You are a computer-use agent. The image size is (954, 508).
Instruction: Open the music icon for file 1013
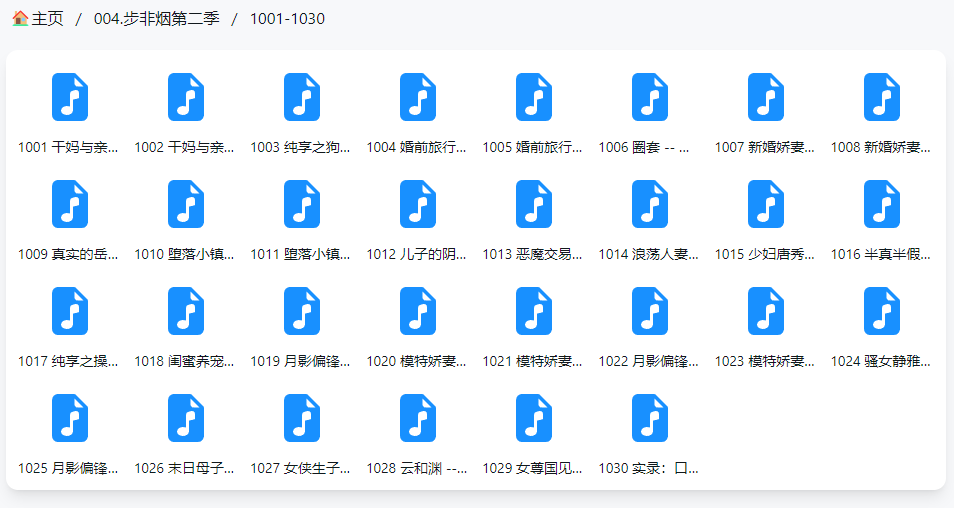(533, 204)
